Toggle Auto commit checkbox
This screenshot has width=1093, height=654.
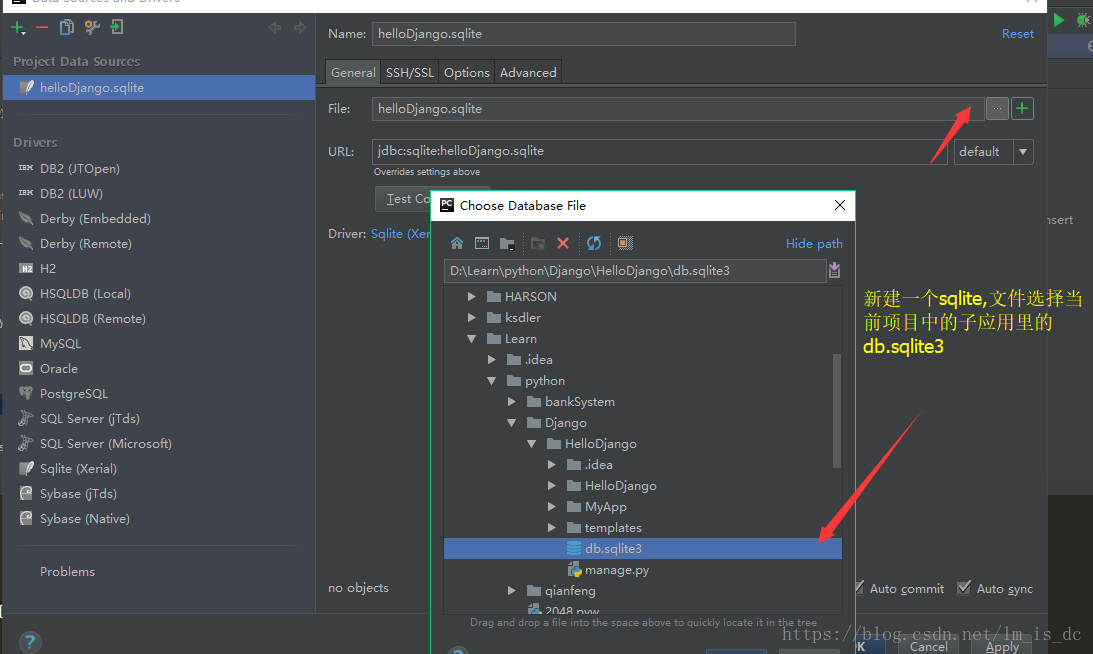coord(860,588)
